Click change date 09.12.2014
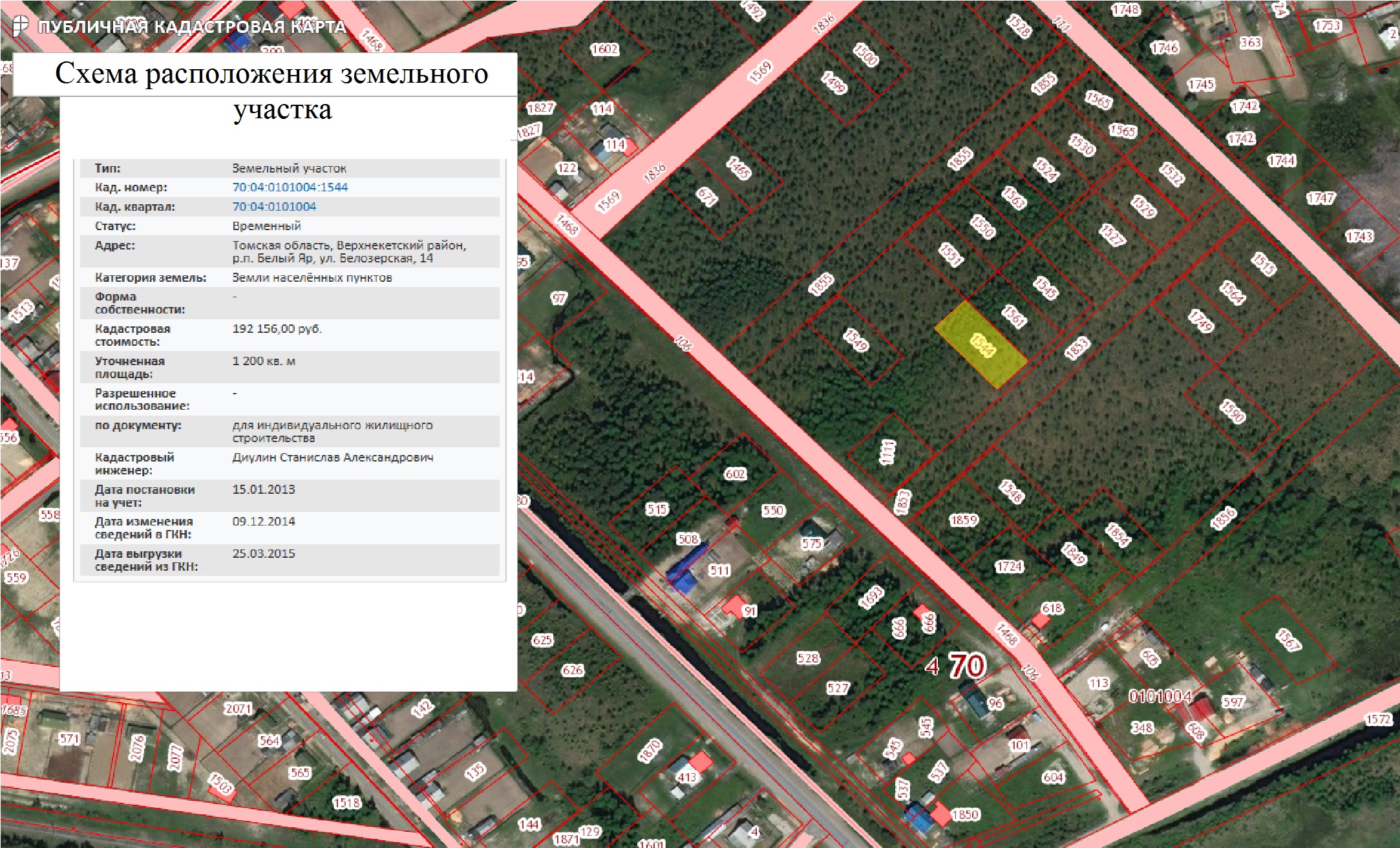Image resolution: width=1400 pixels, height=848 pixels. (264, 522)
